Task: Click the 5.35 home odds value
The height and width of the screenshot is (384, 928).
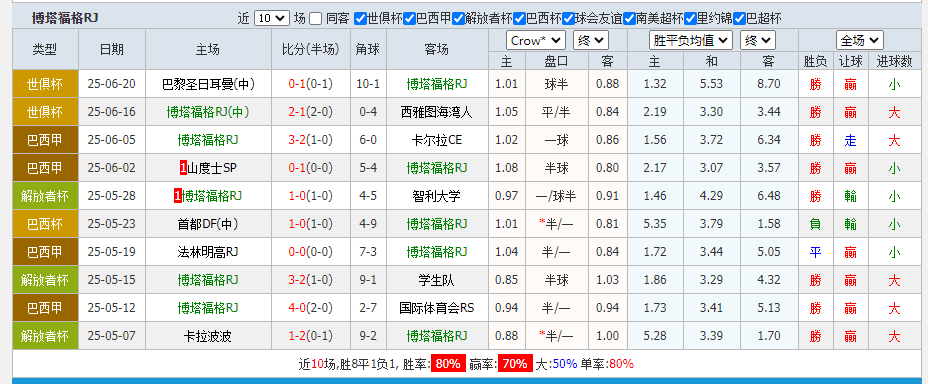Action: 655,224
